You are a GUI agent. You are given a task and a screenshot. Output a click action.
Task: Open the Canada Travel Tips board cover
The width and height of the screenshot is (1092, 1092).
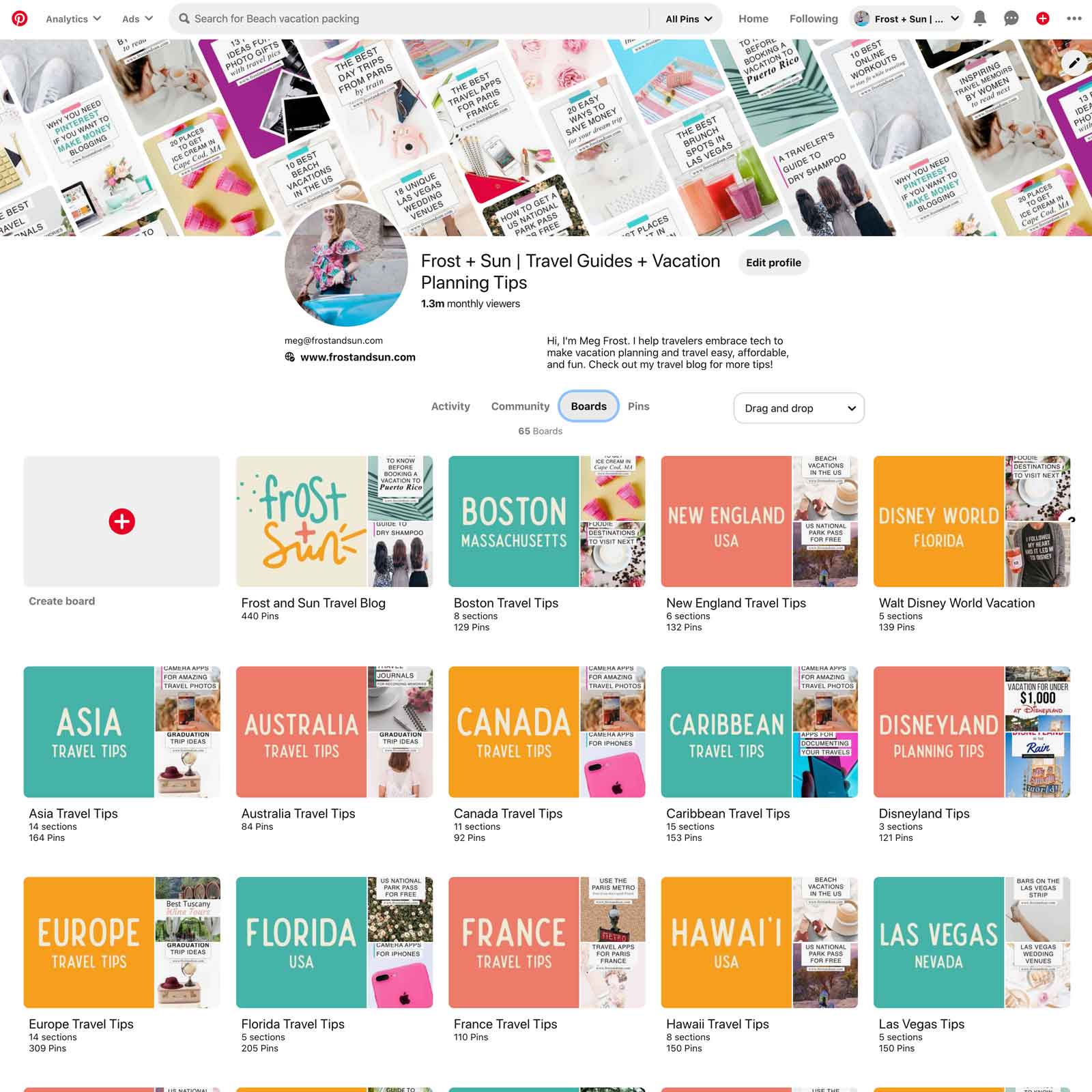[513, 732]
